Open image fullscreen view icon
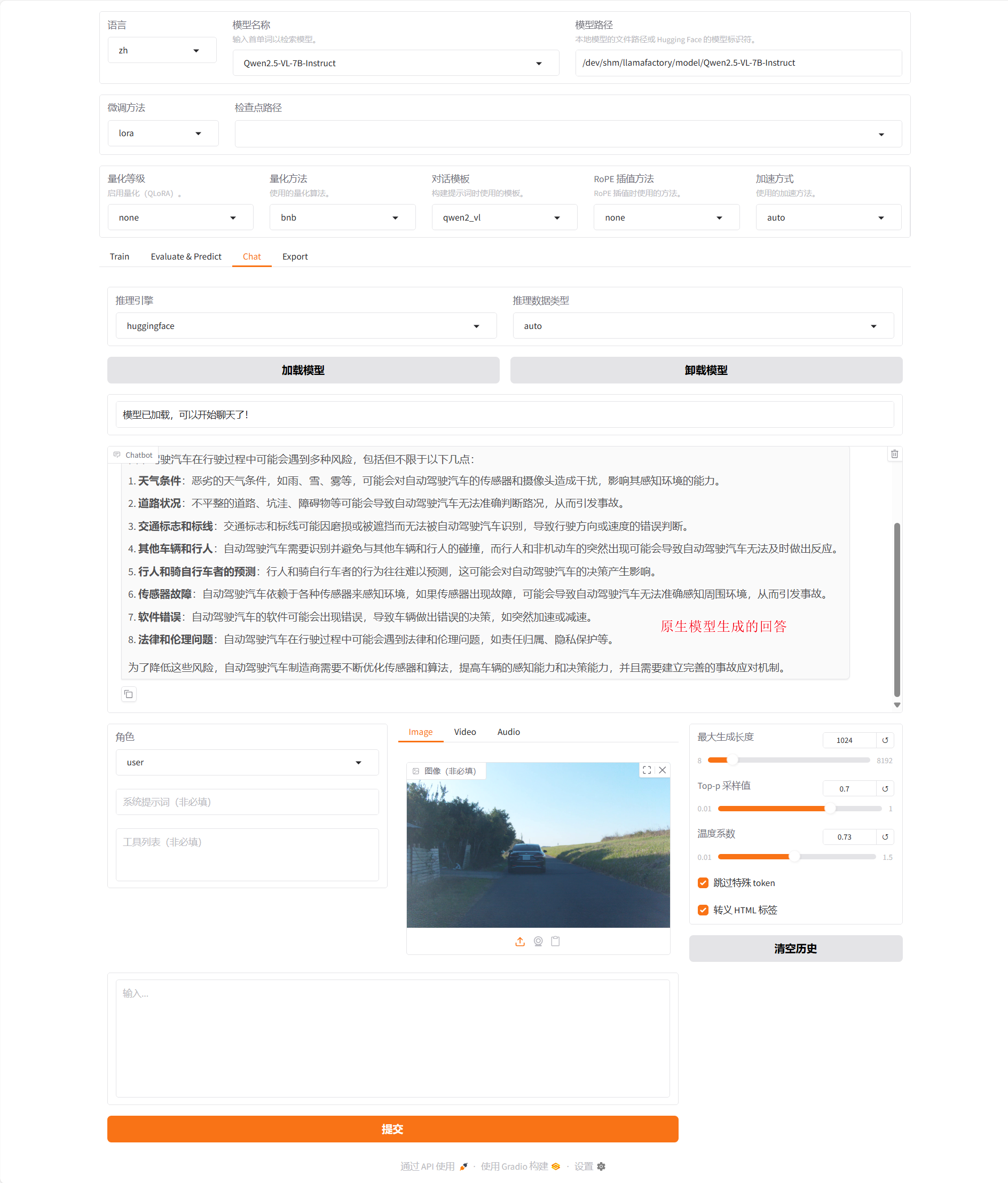This screenshot has width=1008, height=1183. coord(647,770)
